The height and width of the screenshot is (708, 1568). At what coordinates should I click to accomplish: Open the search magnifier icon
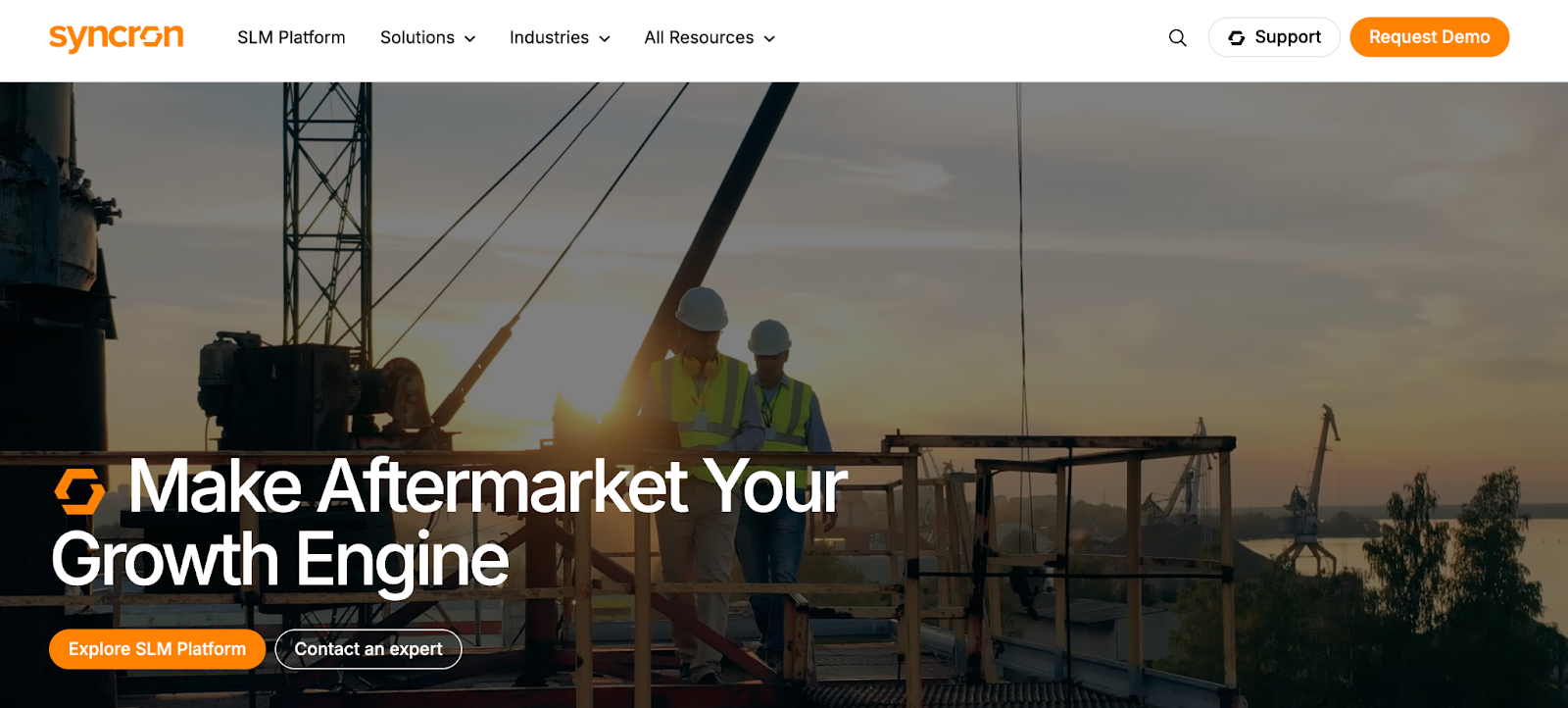click(1178, 38)
